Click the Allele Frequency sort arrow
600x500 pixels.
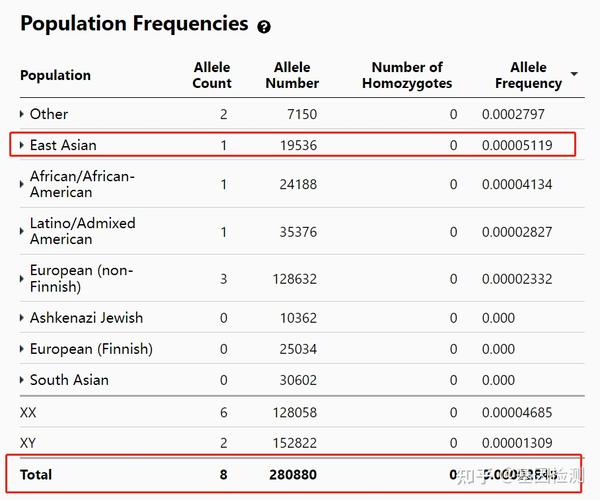[574, 75]
